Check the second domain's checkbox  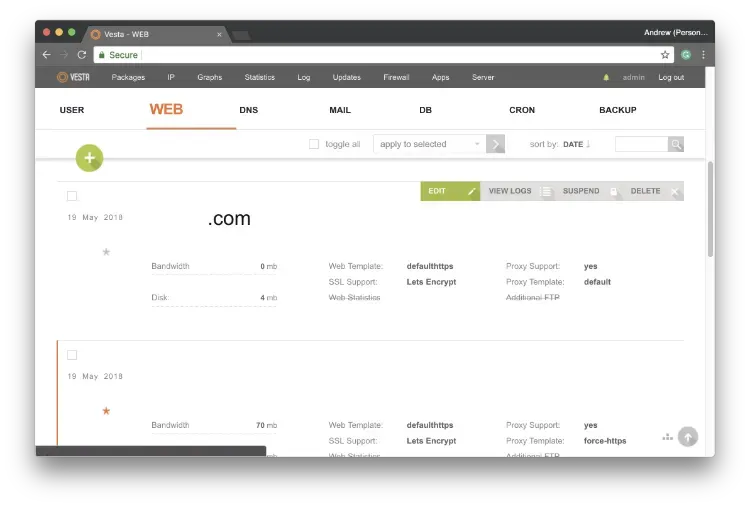pyautogui.click(x=72, y=355)
